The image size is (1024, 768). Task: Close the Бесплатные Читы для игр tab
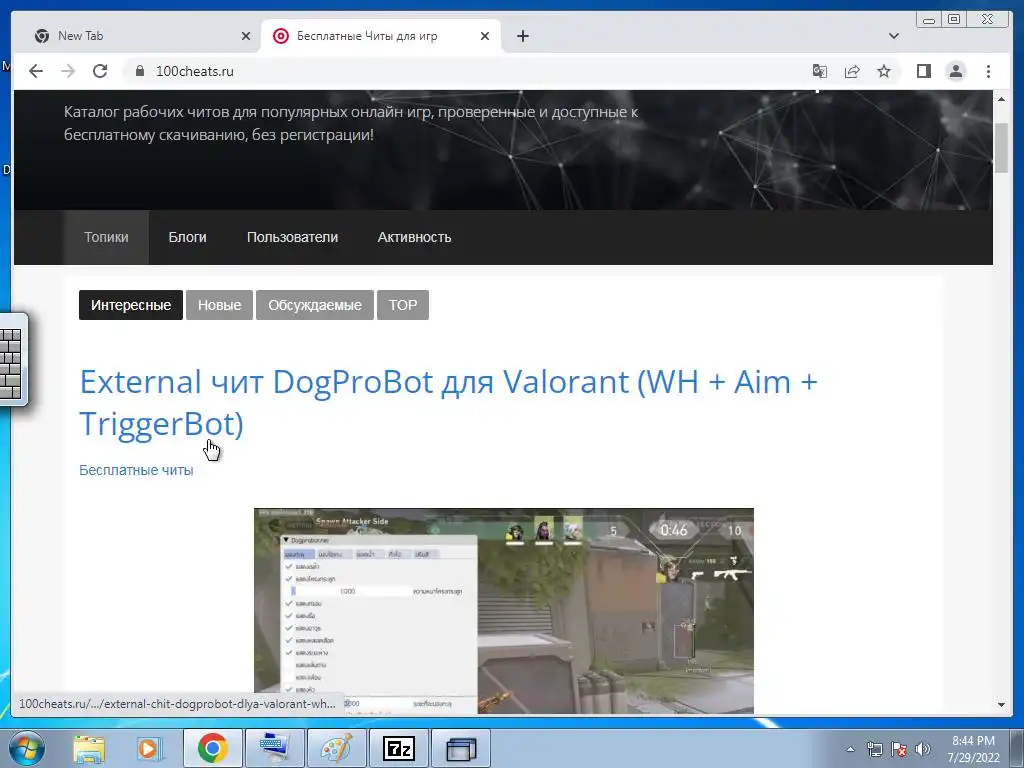coord(485,37)
